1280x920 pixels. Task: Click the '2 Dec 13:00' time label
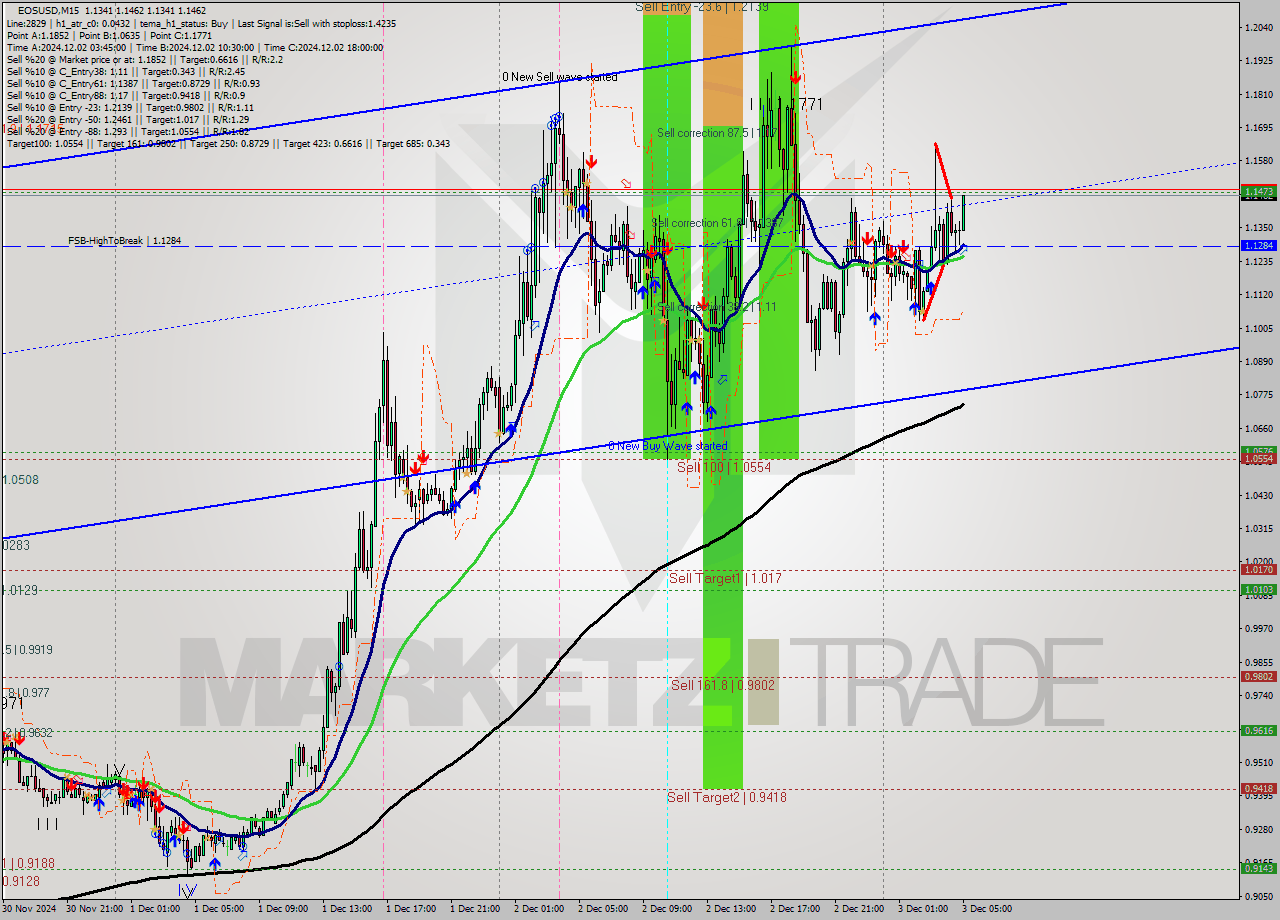coord(731,909)
